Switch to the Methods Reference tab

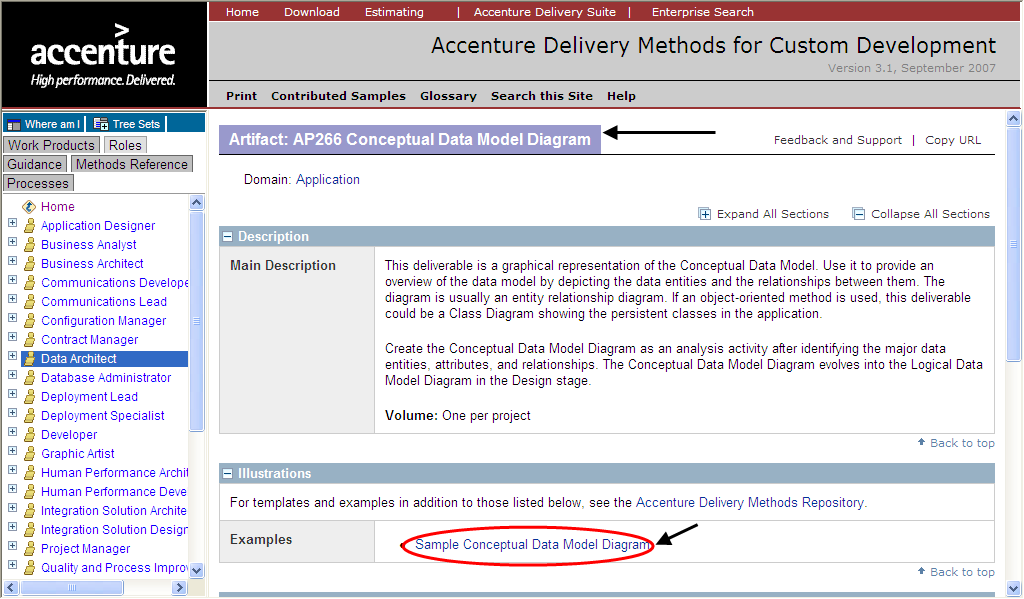tap(132, 164)
